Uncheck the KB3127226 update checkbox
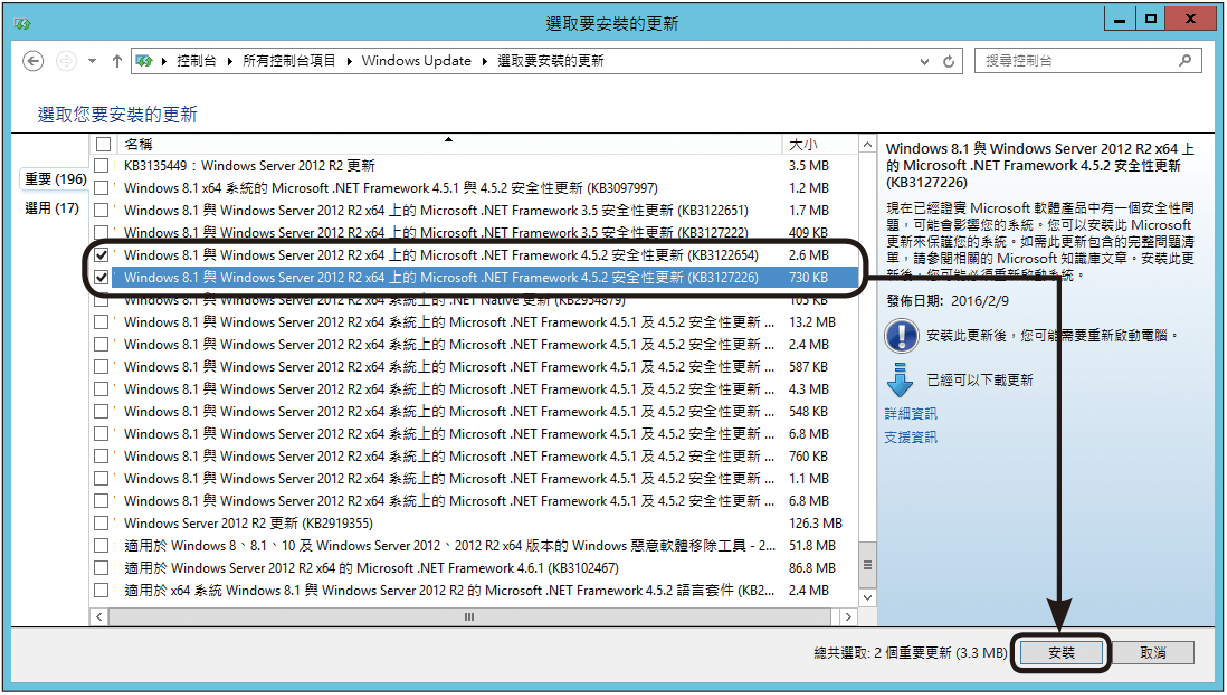 (x=101, y=277)
